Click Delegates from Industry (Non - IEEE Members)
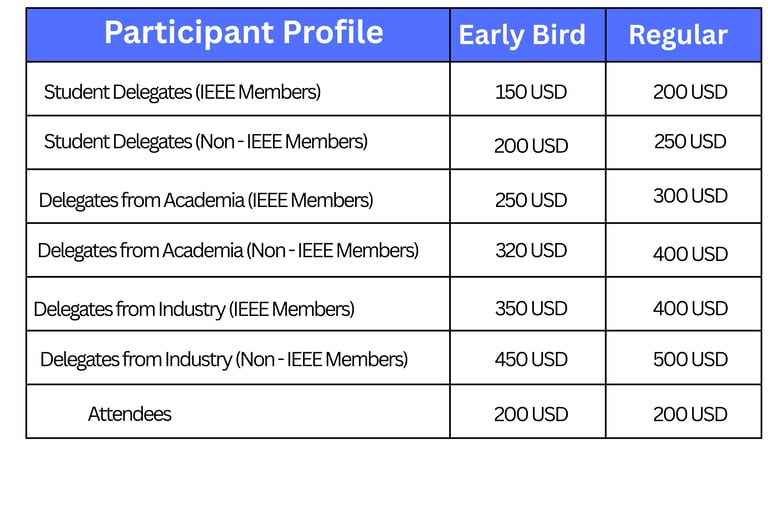The width and height of the screenshot is (768, 512). [224, 359]
